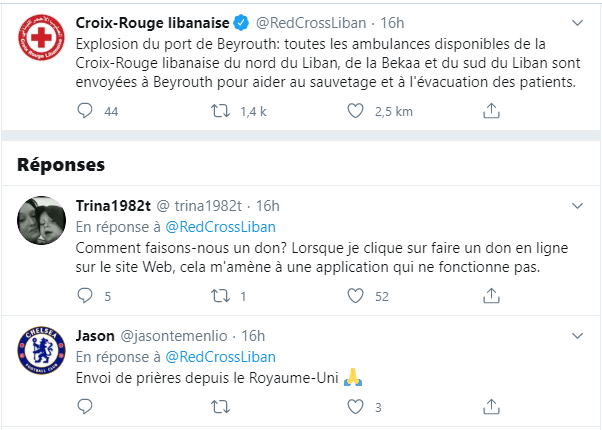Image resolution: width=602 pixels, height=430 pixels.
Task: Share Jason's reply tweet
Action: (489, 407)
